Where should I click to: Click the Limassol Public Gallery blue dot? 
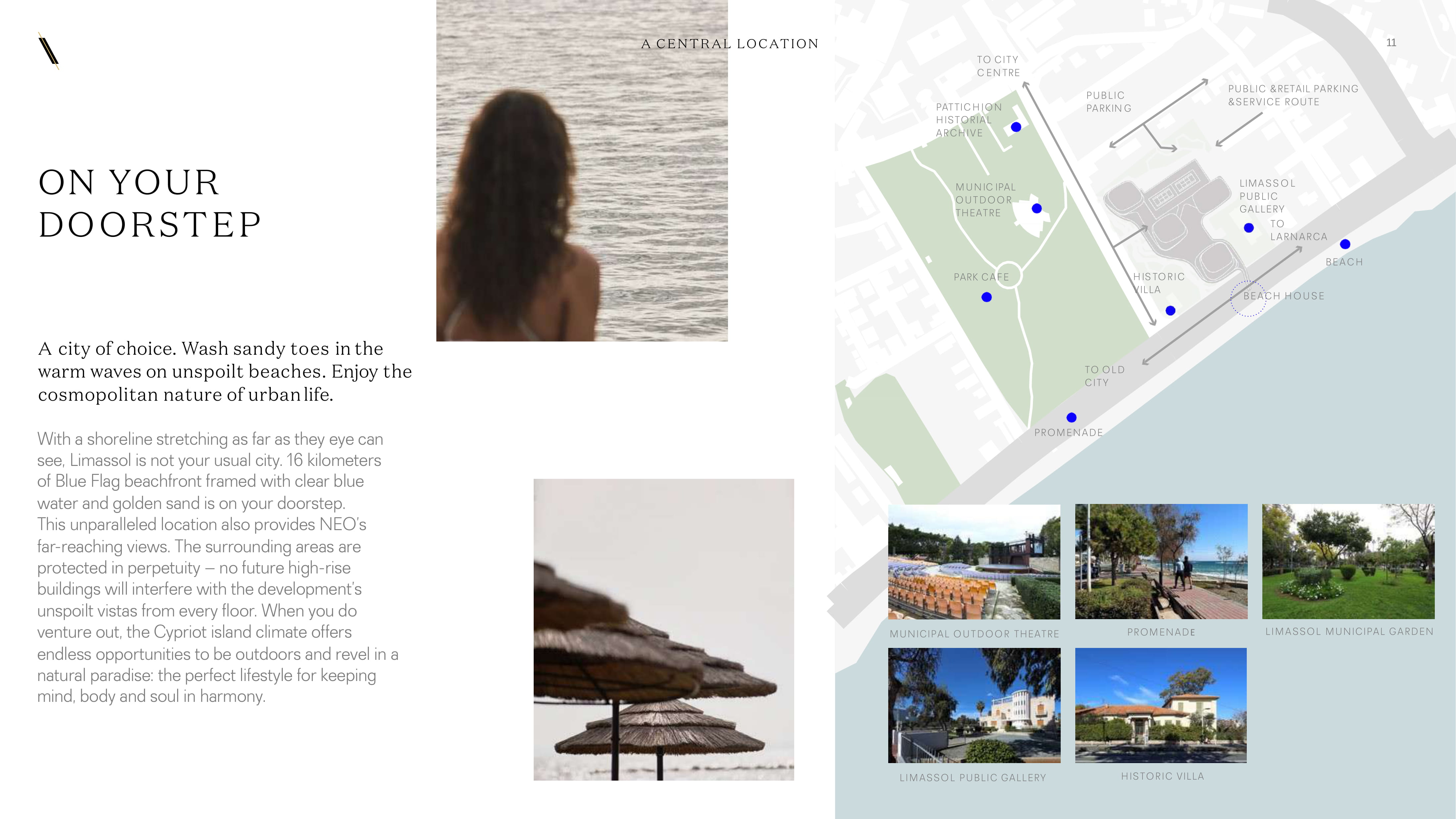pos(1249,228)
